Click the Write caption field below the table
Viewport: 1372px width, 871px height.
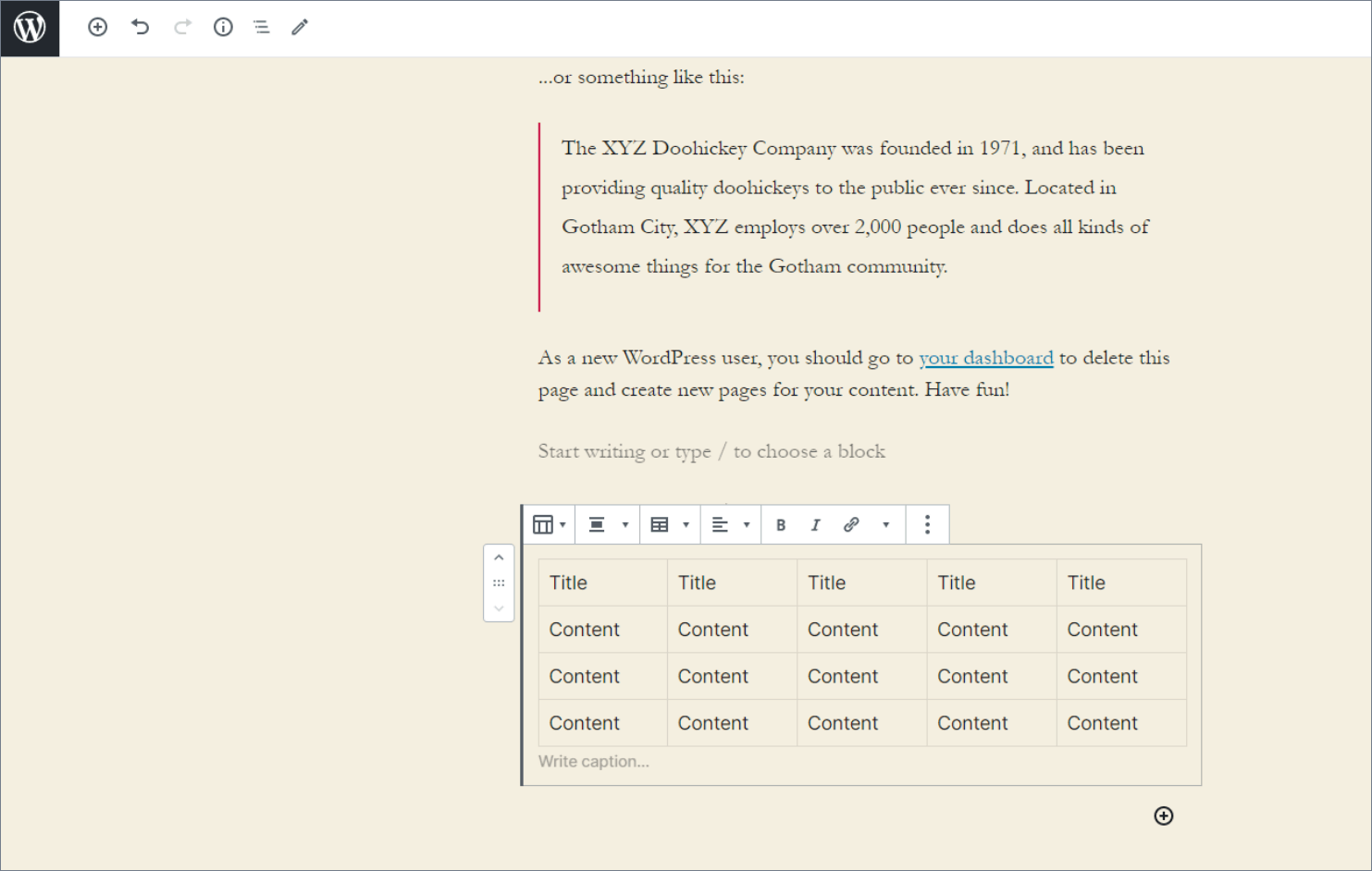(x=593, y=761)
